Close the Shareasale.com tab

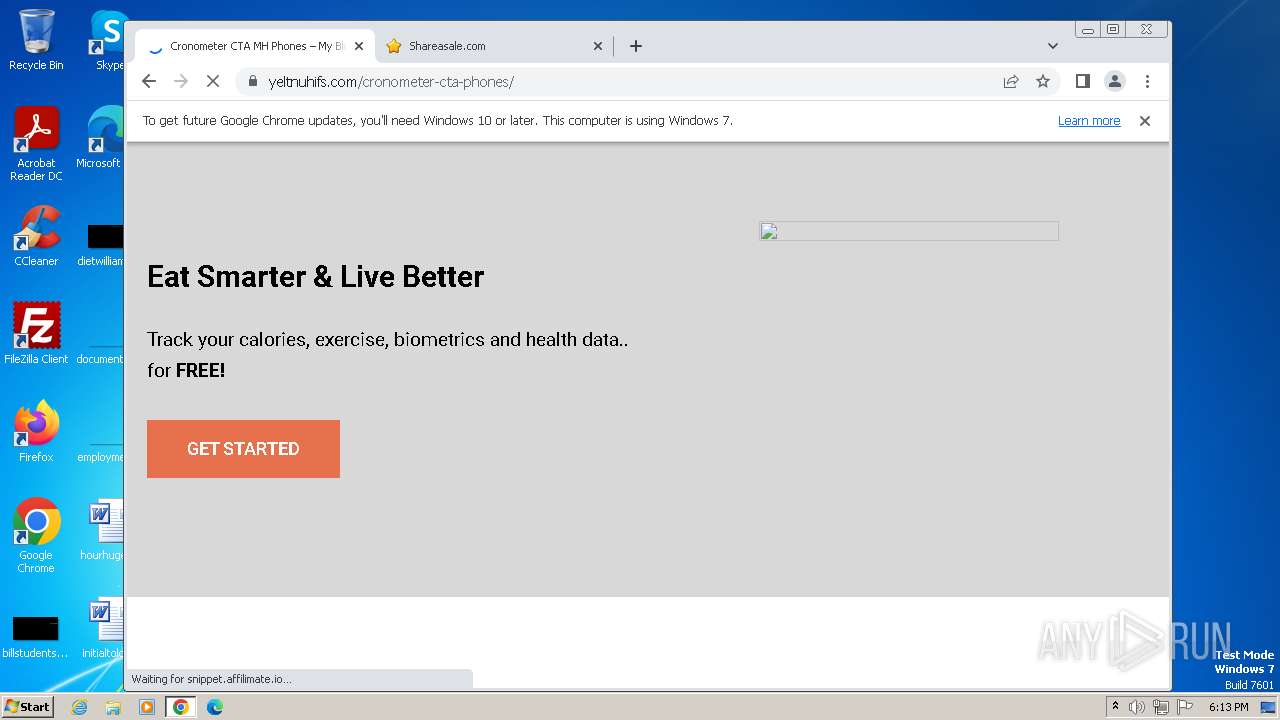tap(598, 46)
